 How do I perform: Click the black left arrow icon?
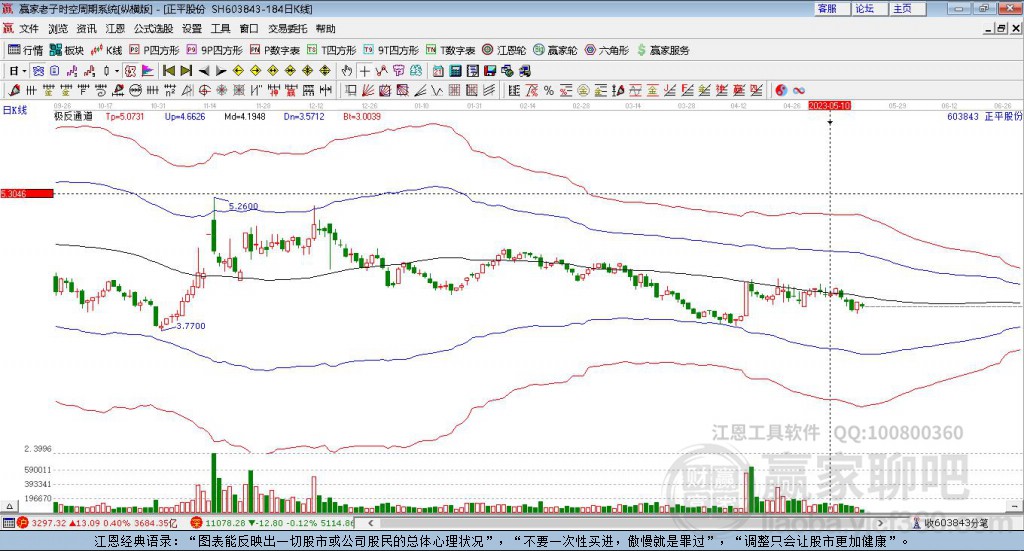pyautogui.click(x=204, y=71)
